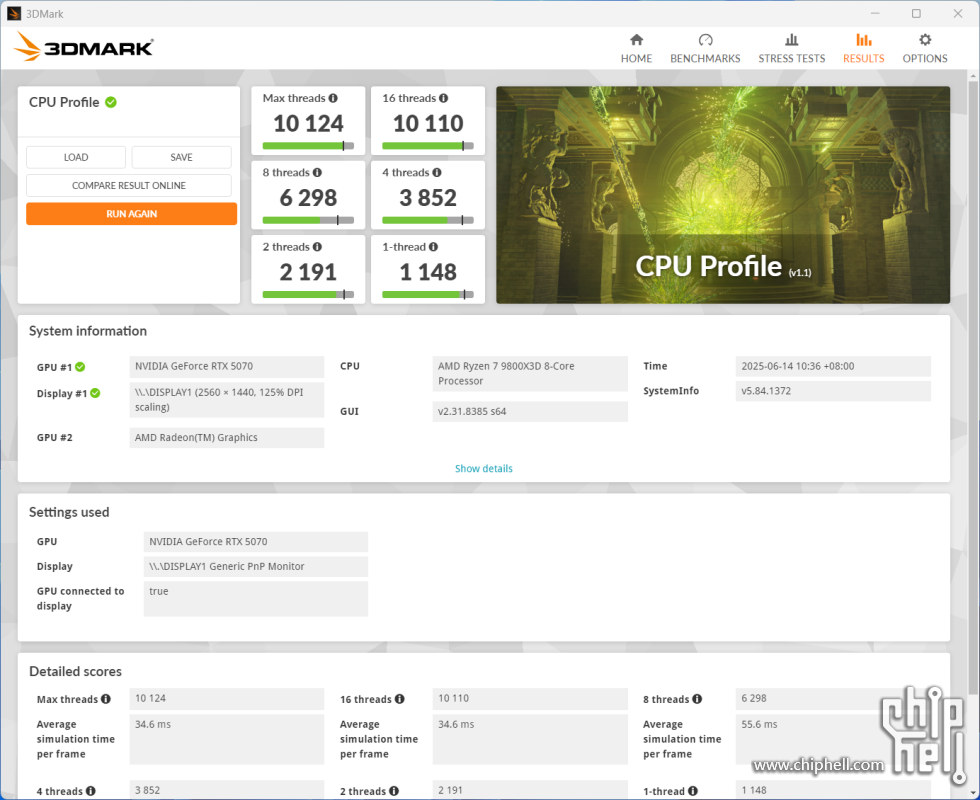This screenshot has width=980, height=800.
Task: Click the info icon on the Max threads score card
Action: tap(333, 98)
